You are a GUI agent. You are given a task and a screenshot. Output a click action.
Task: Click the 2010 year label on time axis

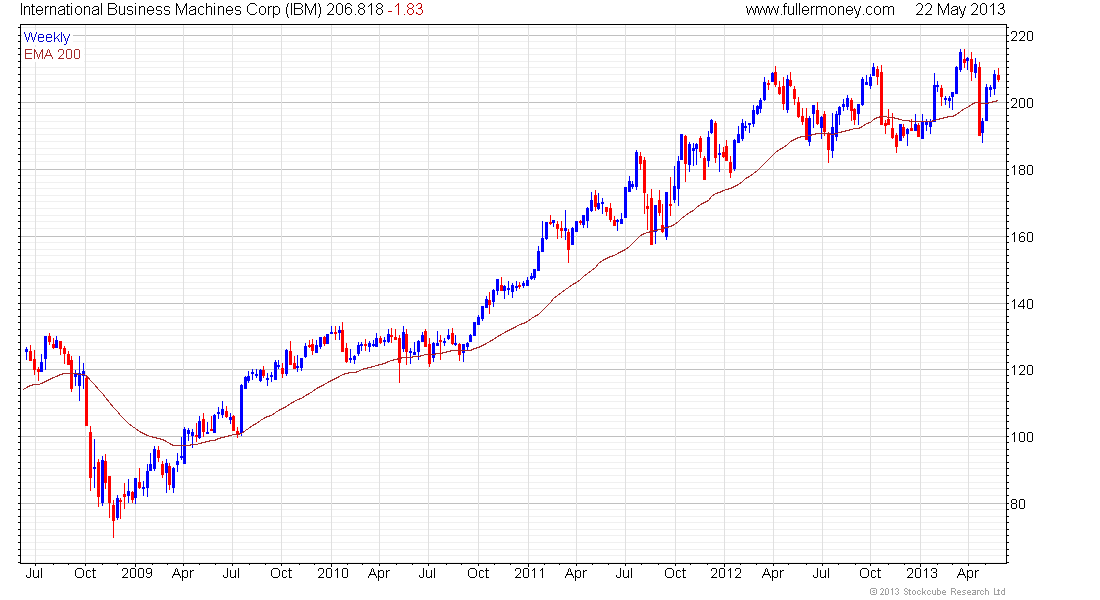click(x=333, y=573)
